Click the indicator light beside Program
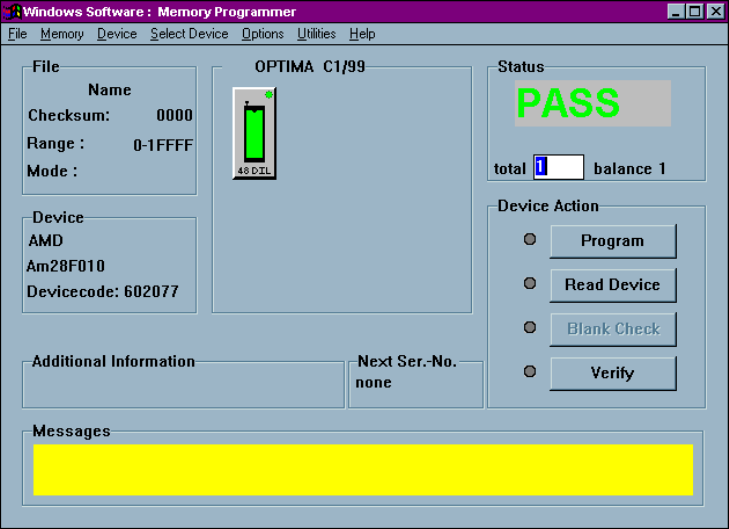This screenshot has width=729, height=529. (530, 239)
